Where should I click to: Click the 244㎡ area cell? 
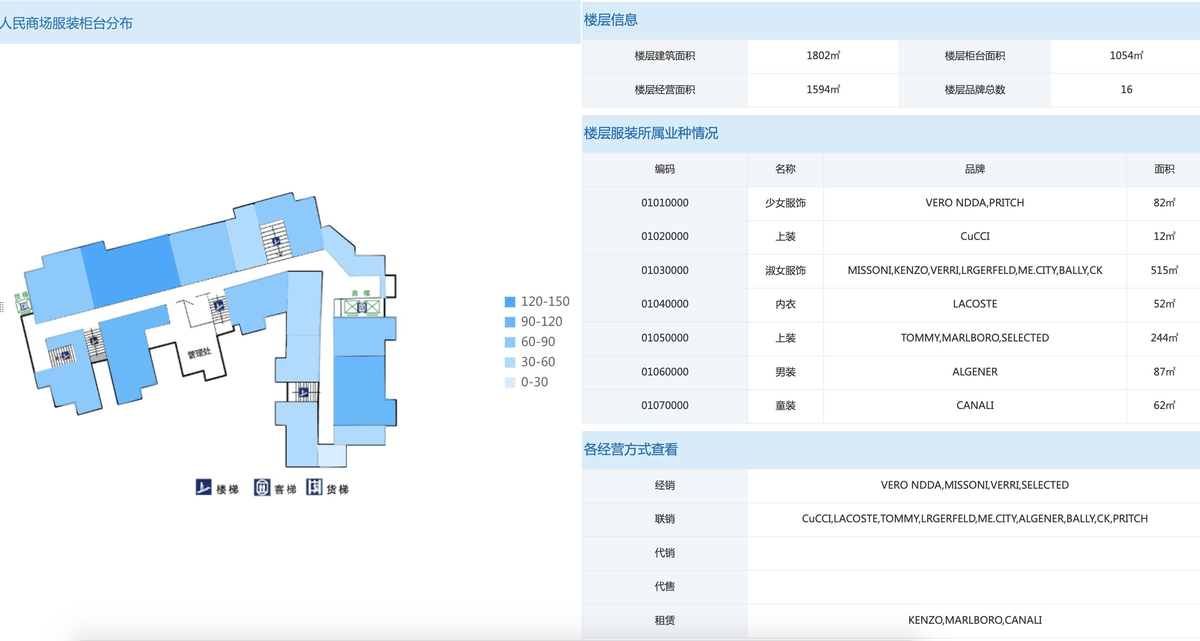[1164, 338]
